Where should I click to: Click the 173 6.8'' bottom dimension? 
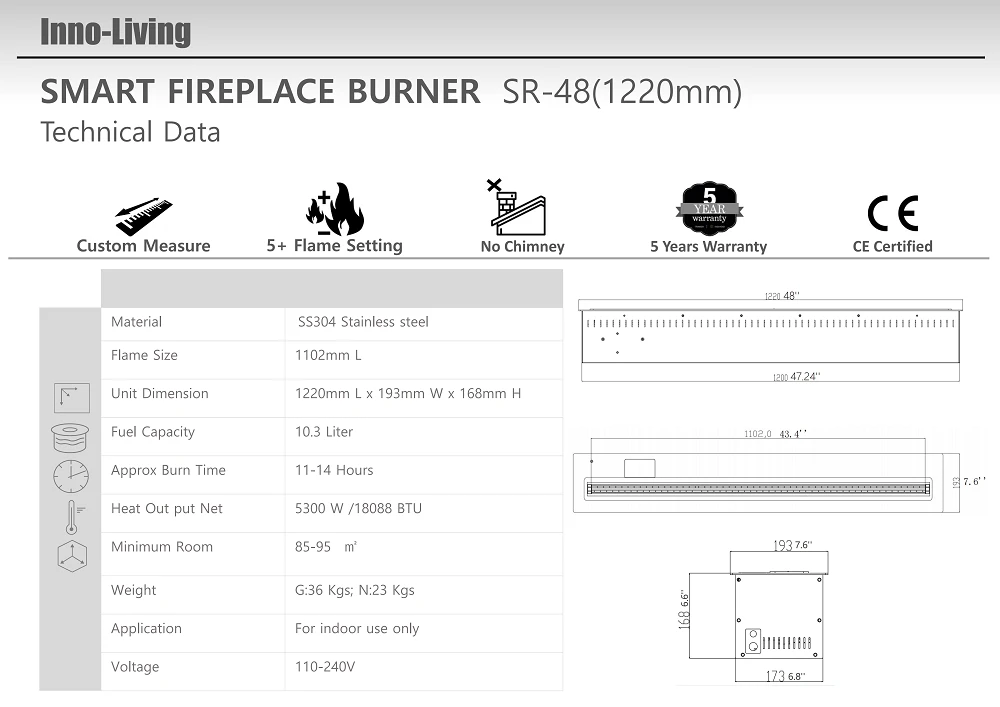click(785, 676)
